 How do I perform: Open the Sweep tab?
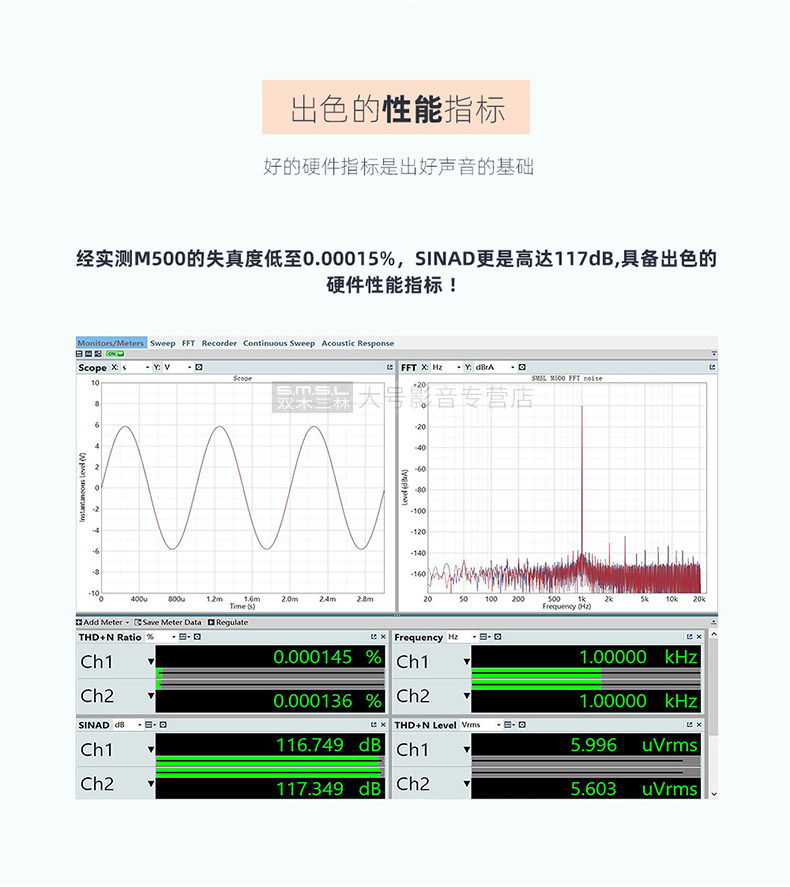[x=162, y=343]
